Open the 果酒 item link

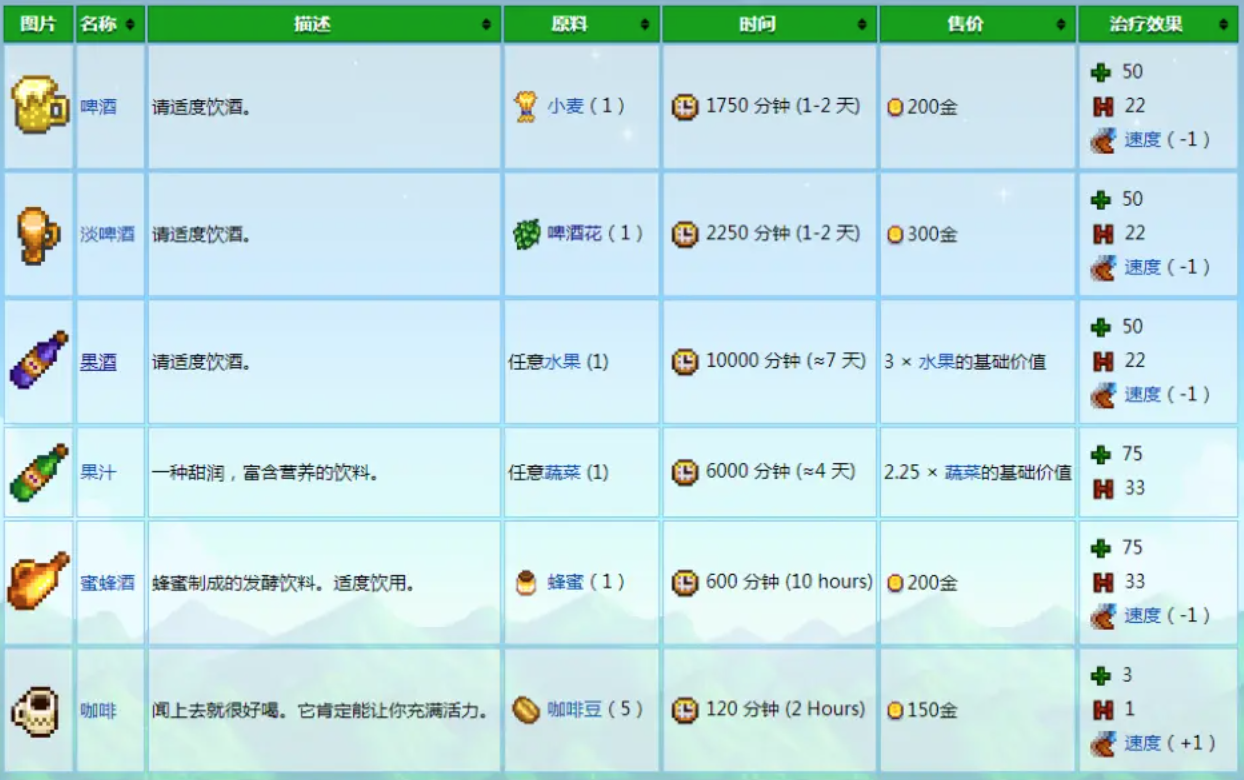tap(98, 362)
